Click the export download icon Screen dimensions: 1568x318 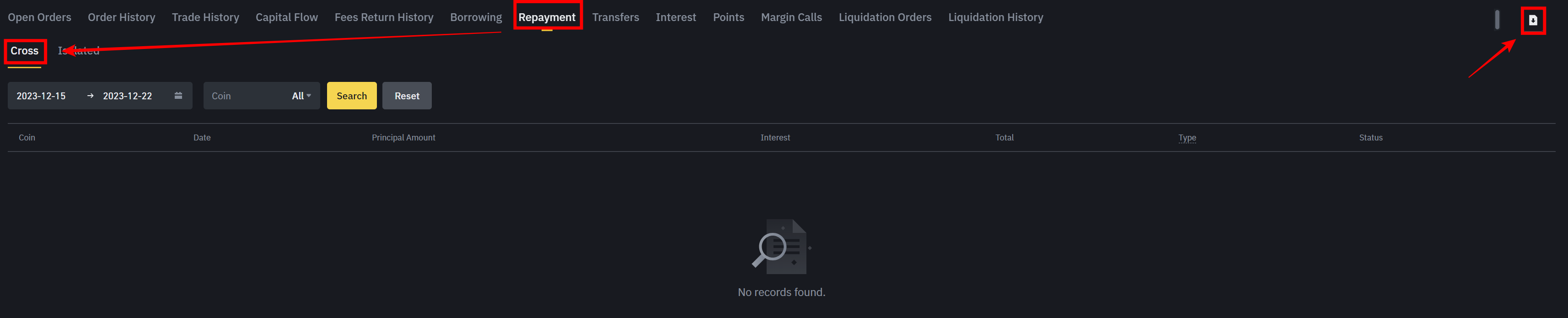click(x=1533, y=20)
